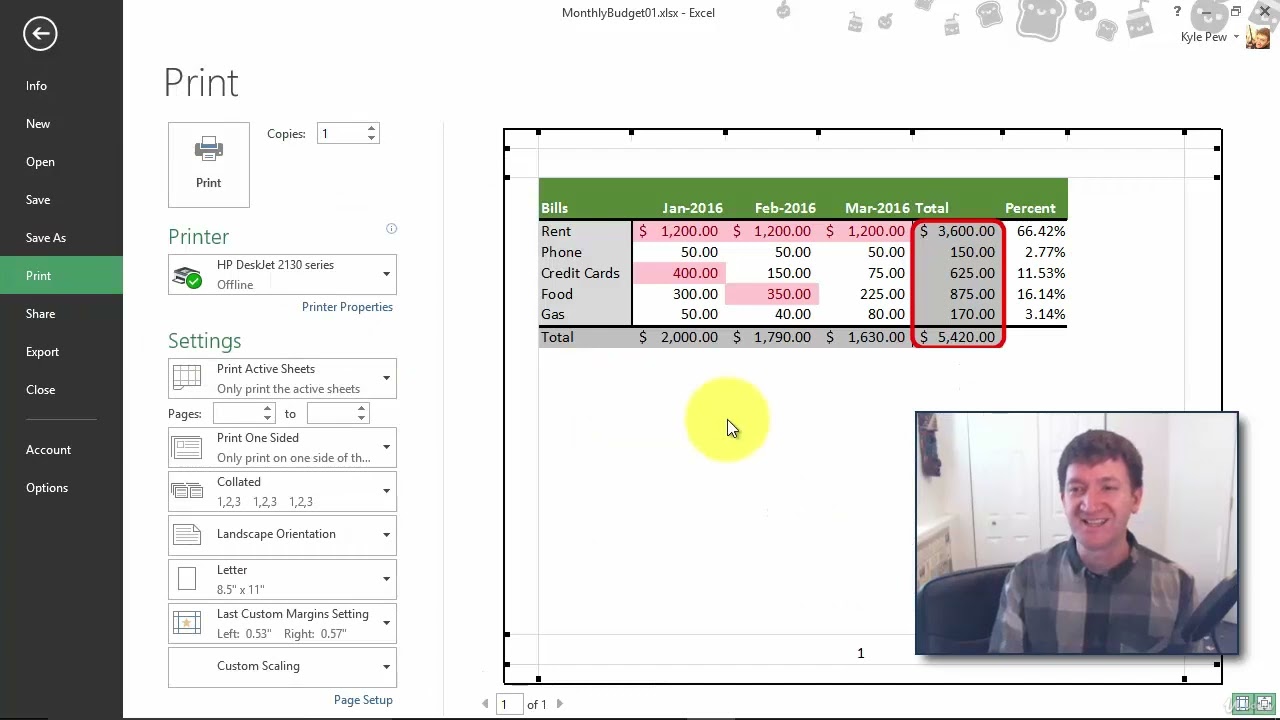
Task: Select Export in the Backstage menu
Action: [61, 352]
